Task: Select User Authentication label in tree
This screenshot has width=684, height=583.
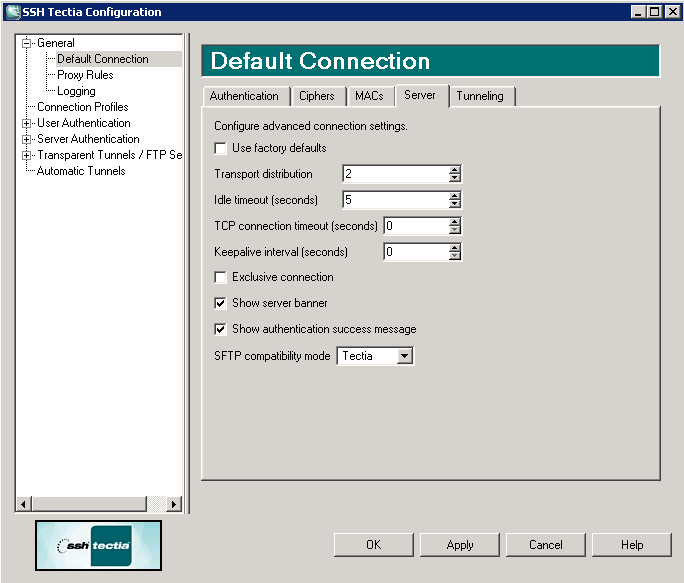Action: (84, 123)
